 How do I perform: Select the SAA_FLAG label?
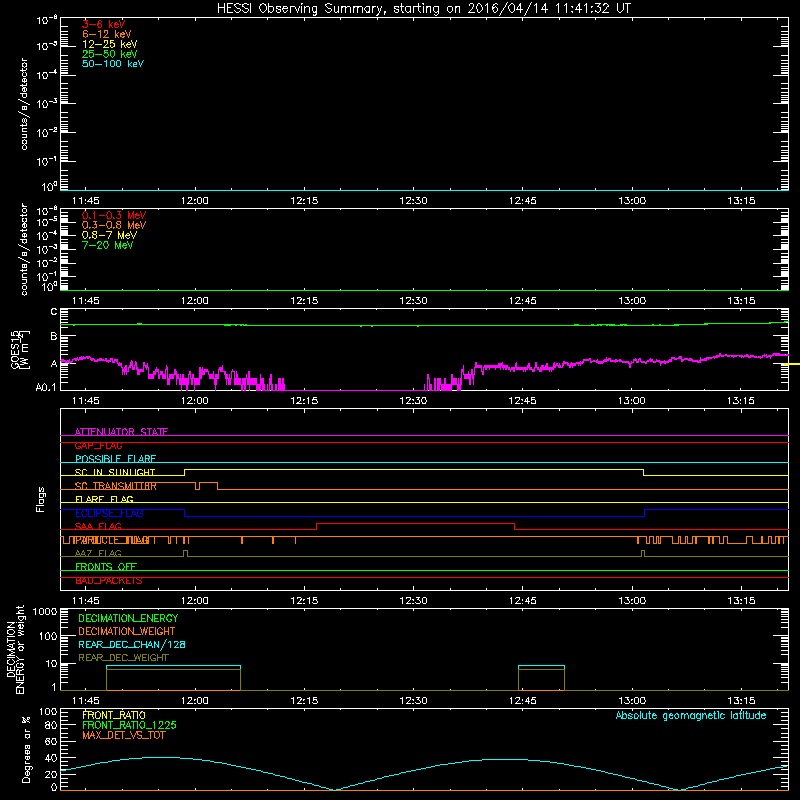[x=98, y=526]
